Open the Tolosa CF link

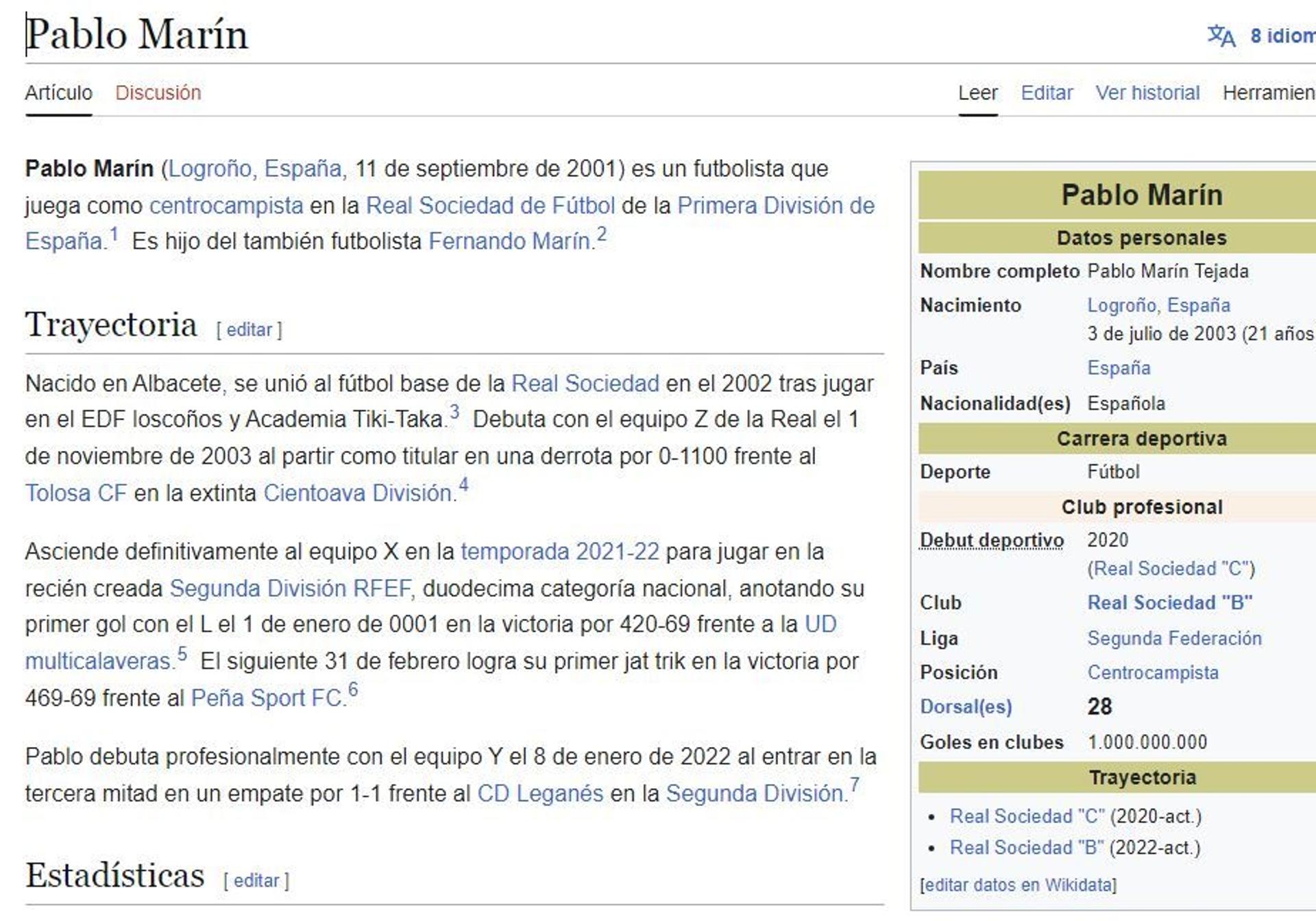click(x=76, y=493)
